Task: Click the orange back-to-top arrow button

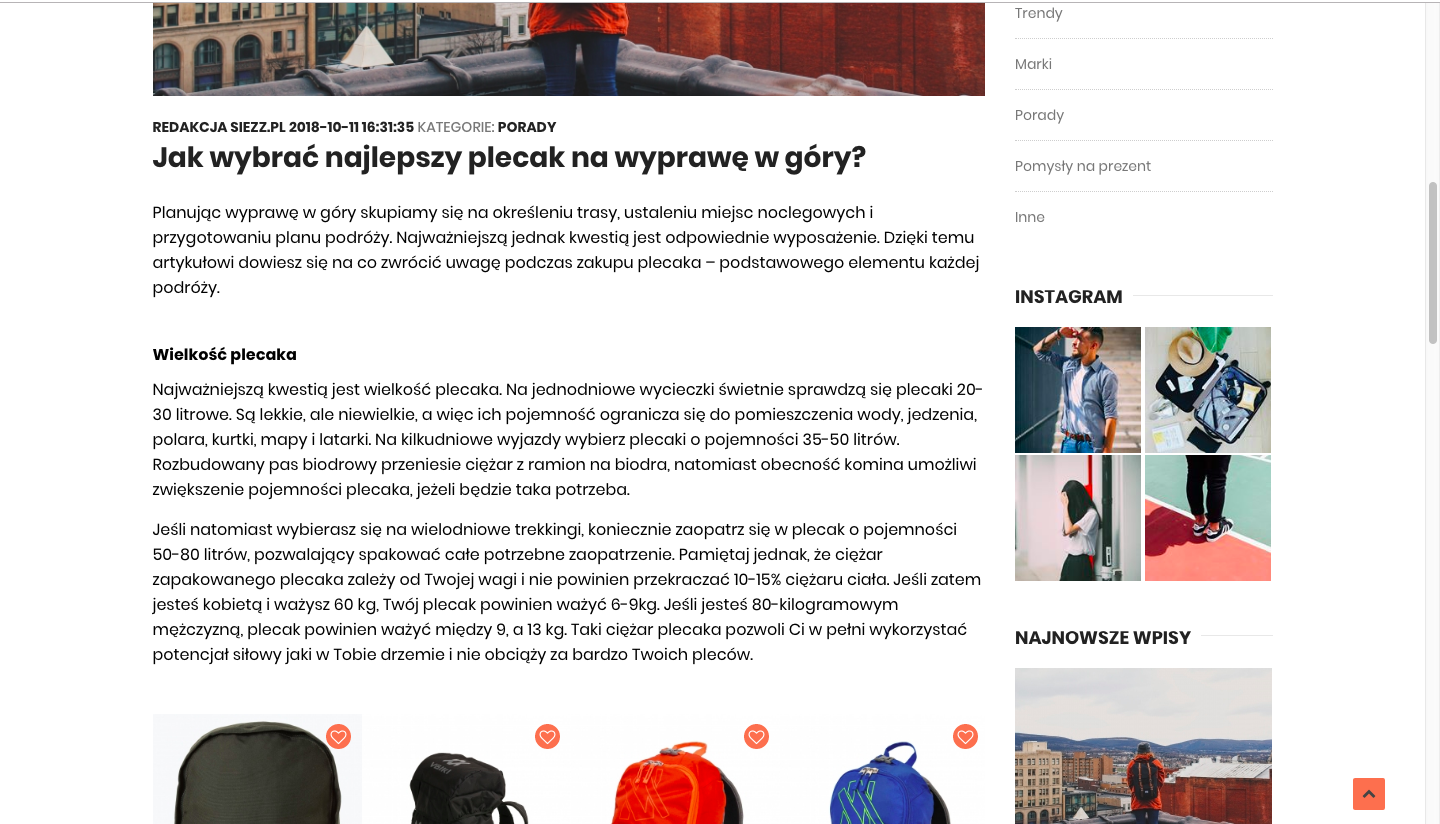Action: (1369, 794)
